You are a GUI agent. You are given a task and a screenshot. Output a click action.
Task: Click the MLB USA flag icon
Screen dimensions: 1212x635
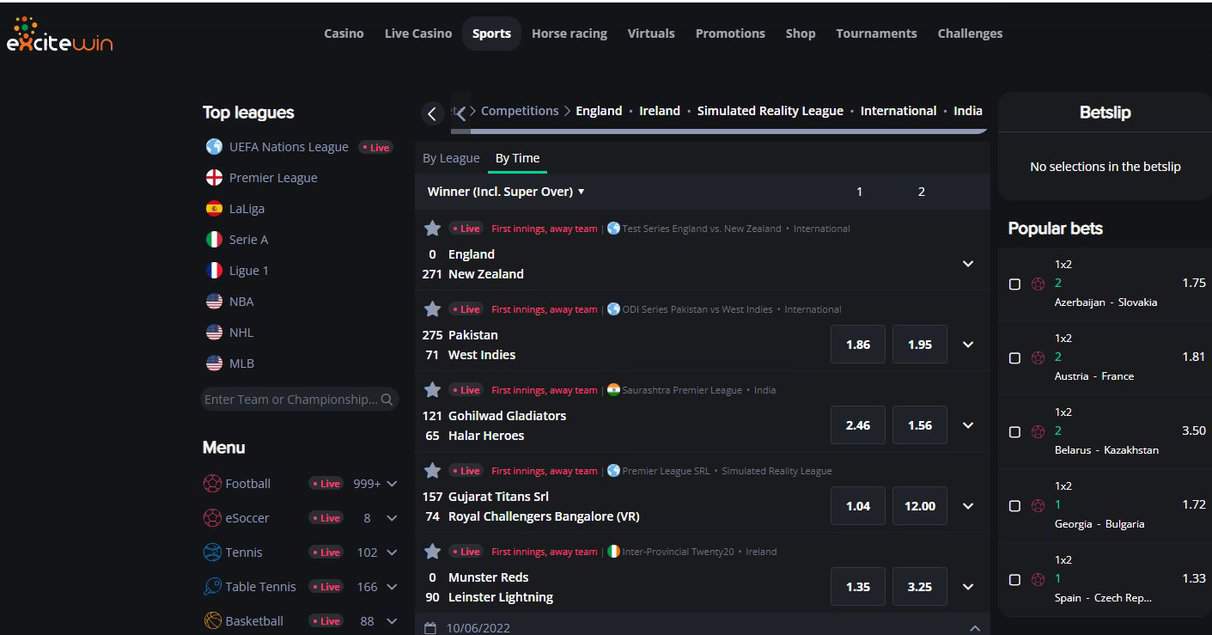click(214, 364)
